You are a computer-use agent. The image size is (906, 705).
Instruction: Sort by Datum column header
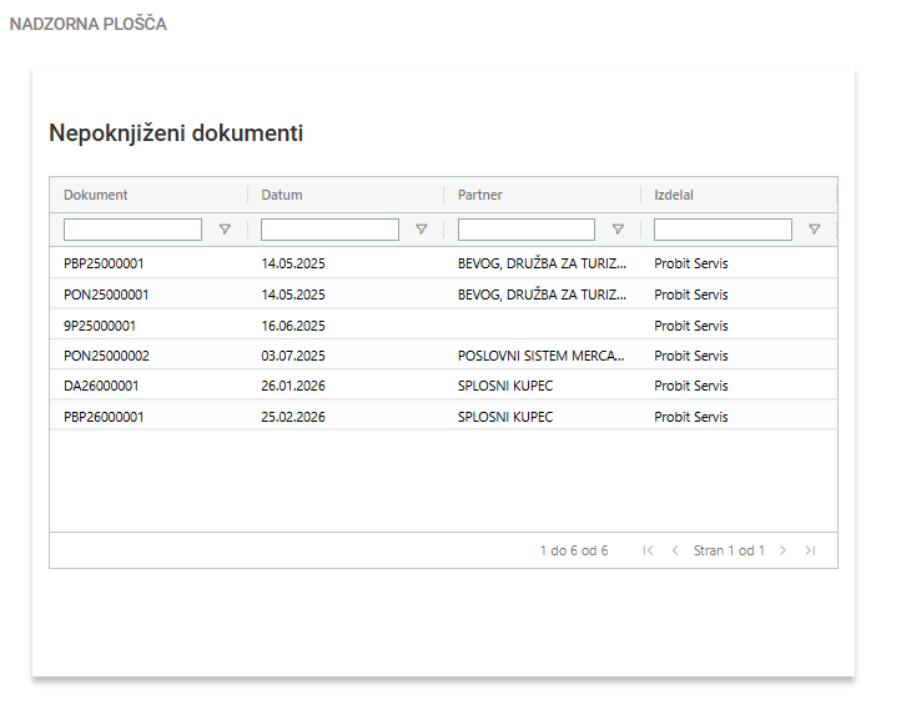[x=281, y=195]
